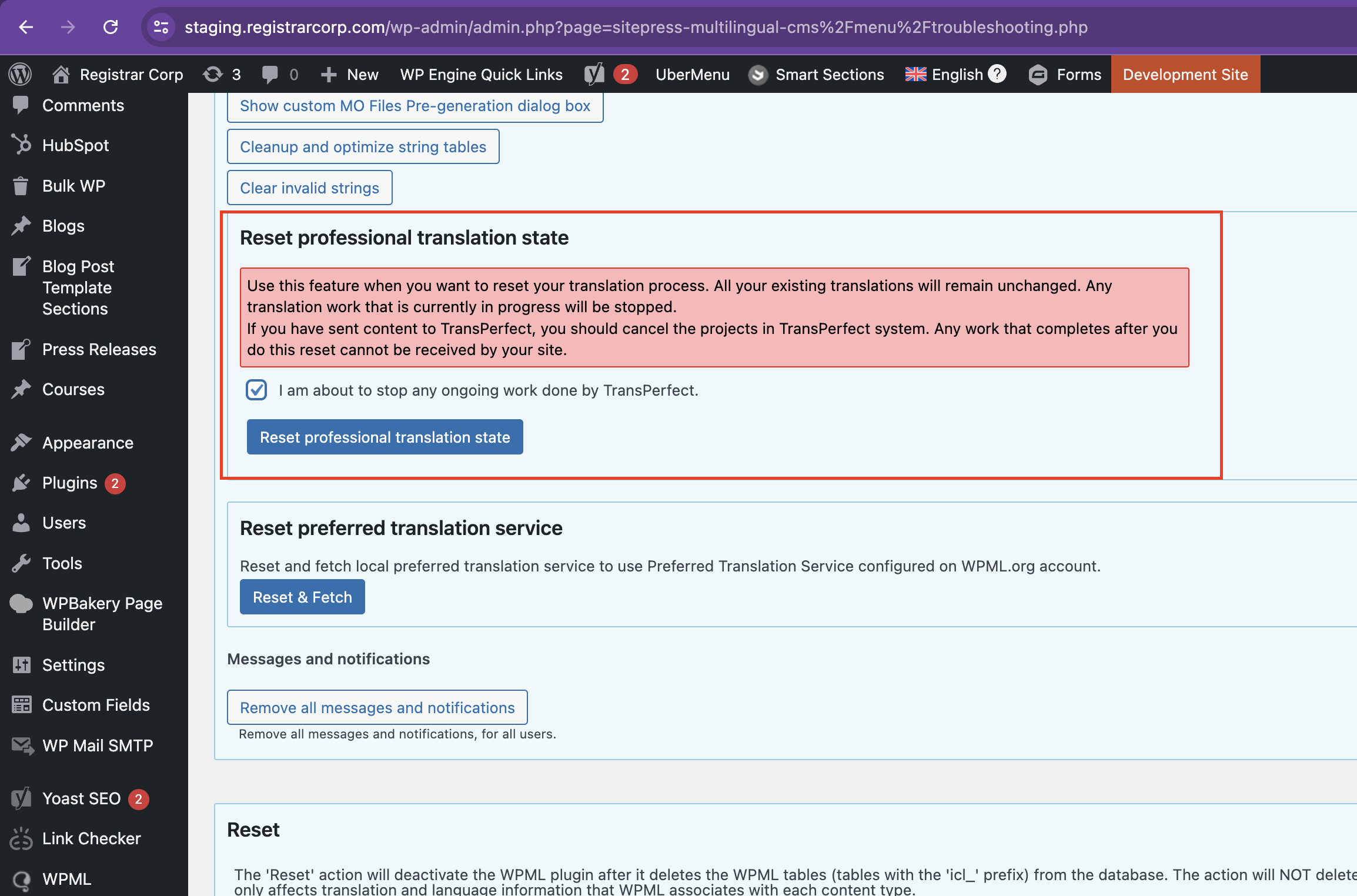Click the Reset & Fetch button
The height and width of the screenshot is (896, 1357).
point(302,597)
